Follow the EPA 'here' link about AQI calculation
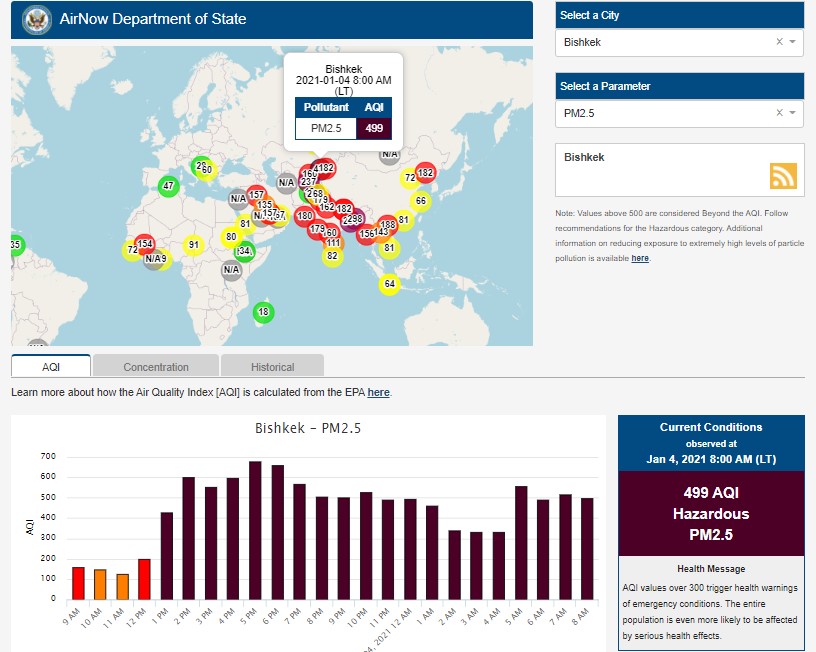 [x=378, y=393]
